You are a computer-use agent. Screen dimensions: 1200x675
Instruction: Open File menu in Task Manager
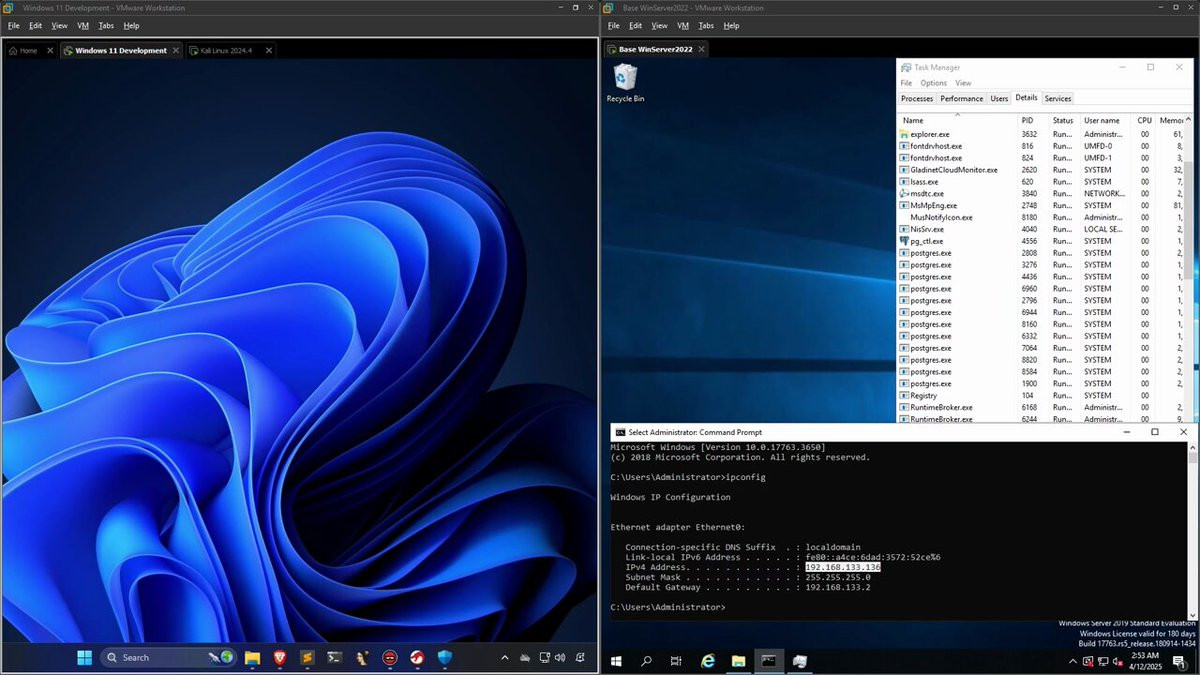coord(906,83)
